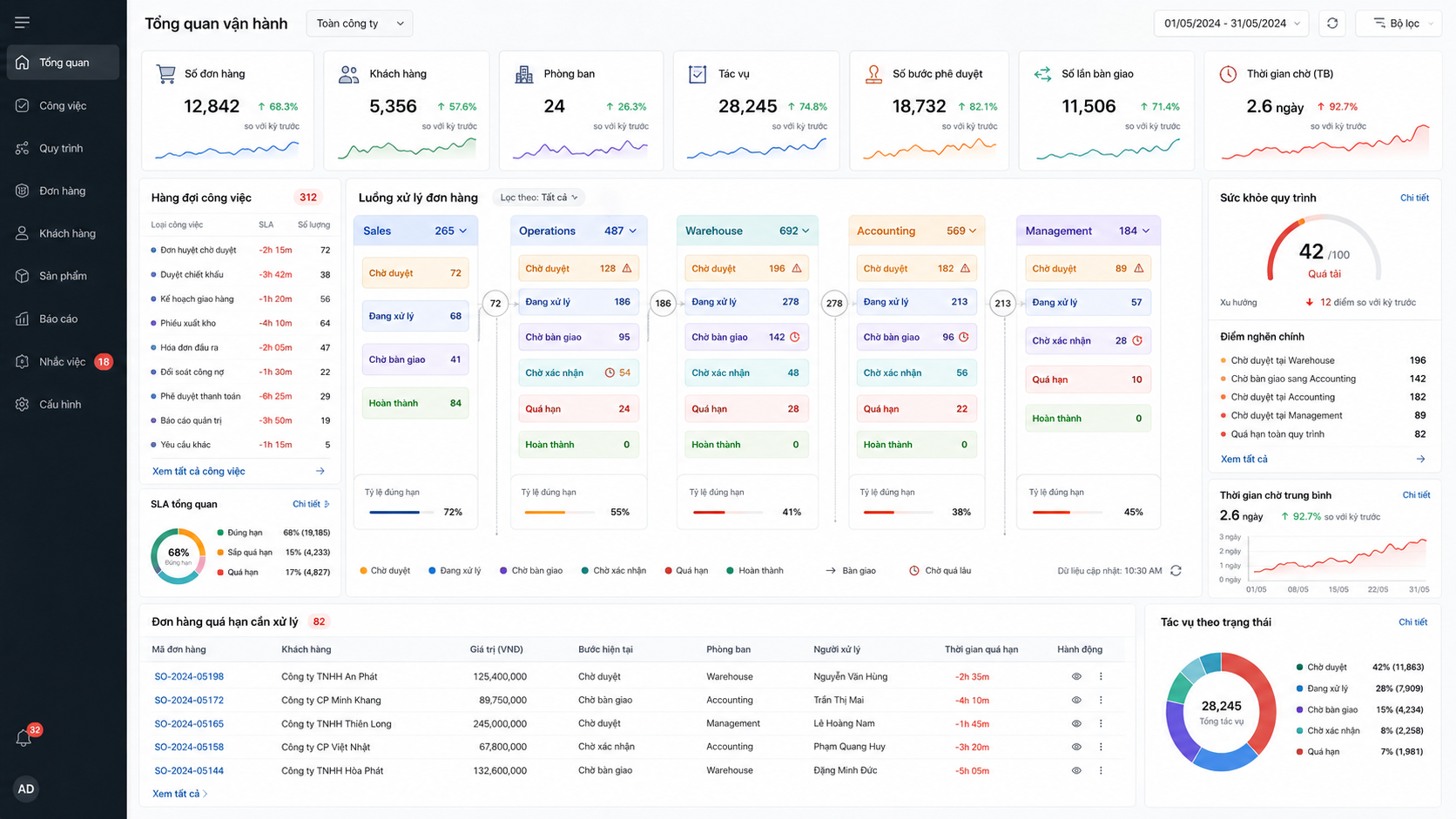View order SO-2024-05165 with eye icon
This screenshot has width=1456, height=819.
[1076, 723]
